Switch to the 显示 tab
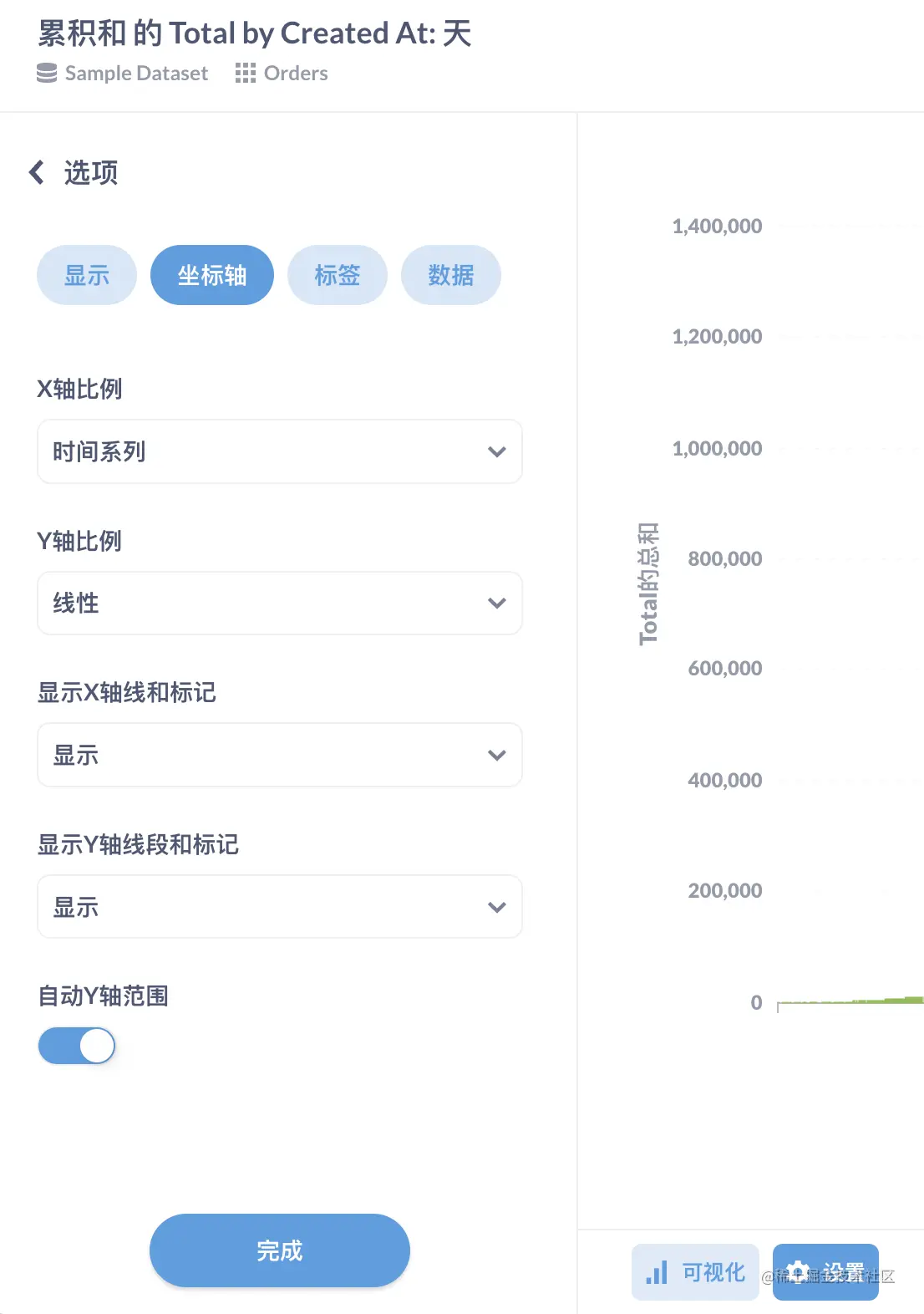This screenshot has height=1314, width=924. coord(87,275)
